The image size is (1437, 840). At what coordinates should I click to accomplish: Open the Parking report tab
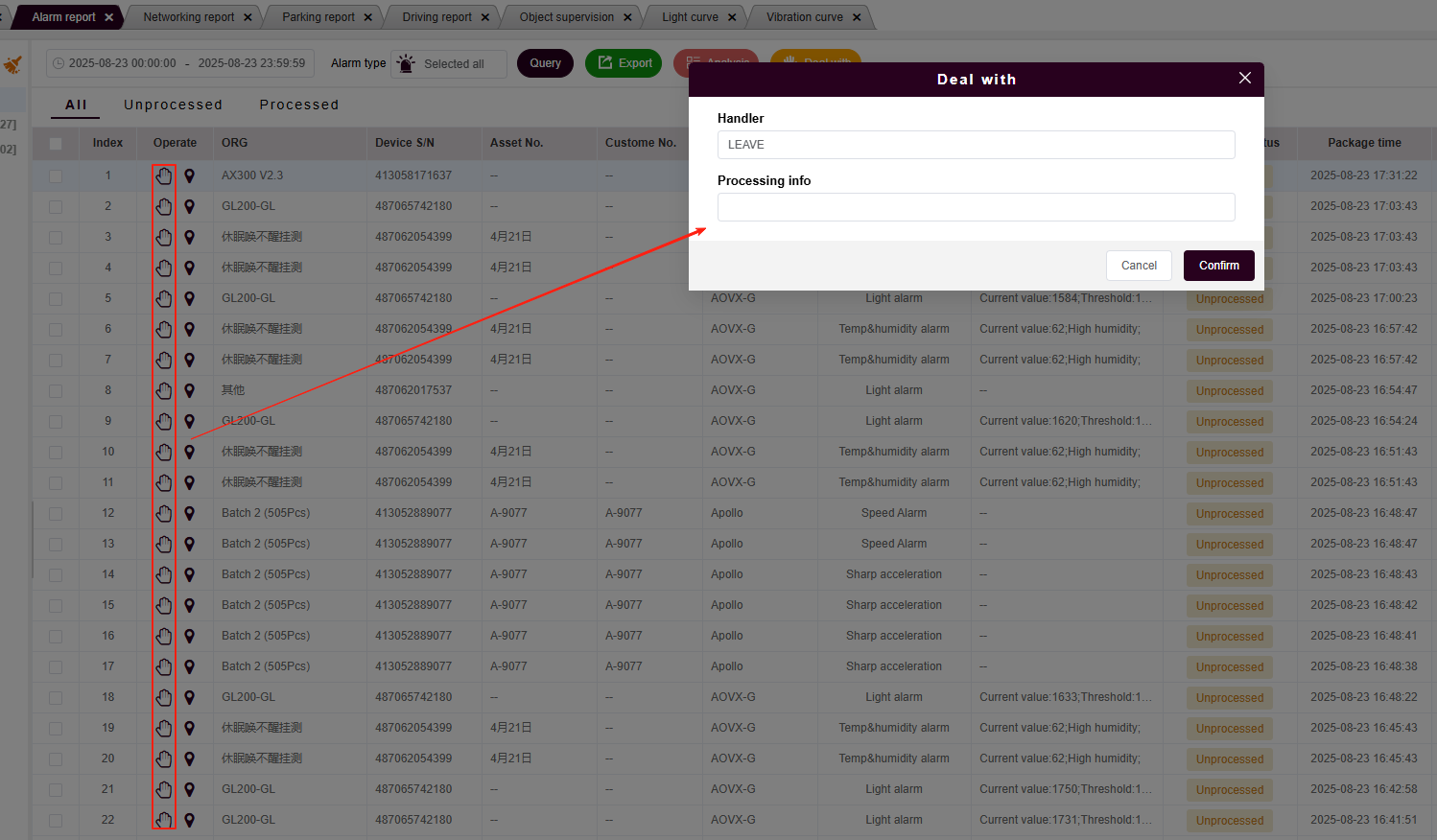click(x=318, y=17)
